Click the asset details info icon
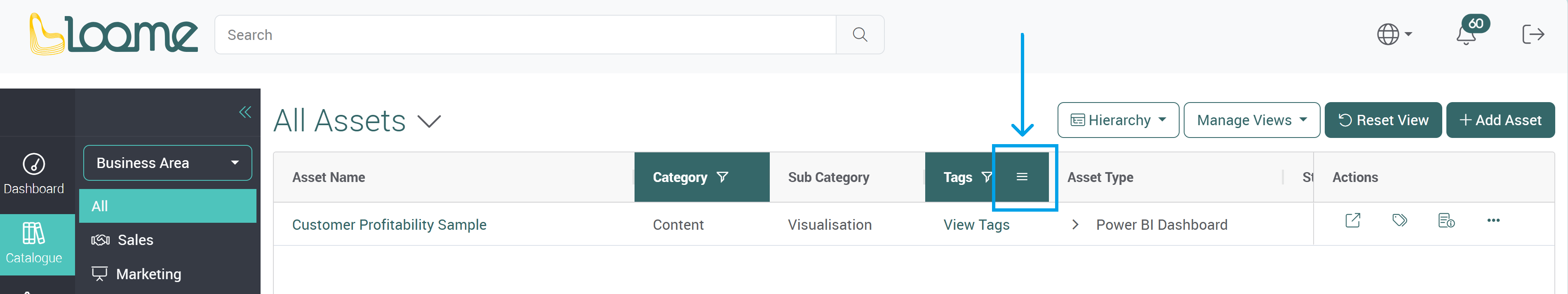Screen dimensions: 1568x294 1446,221
